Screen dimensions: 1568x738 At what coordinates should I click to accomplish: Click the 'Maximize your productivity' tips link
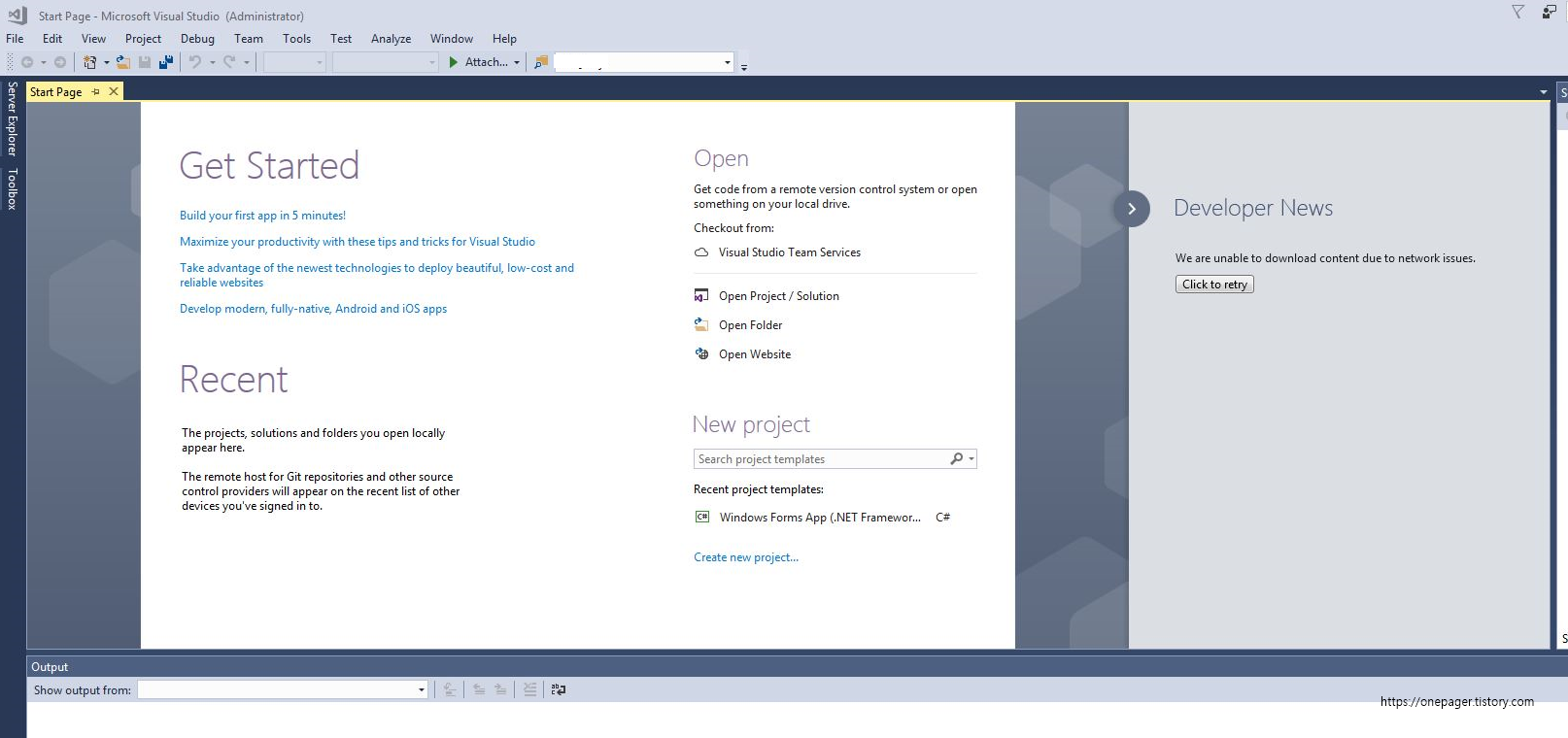(x=358, y=242)
